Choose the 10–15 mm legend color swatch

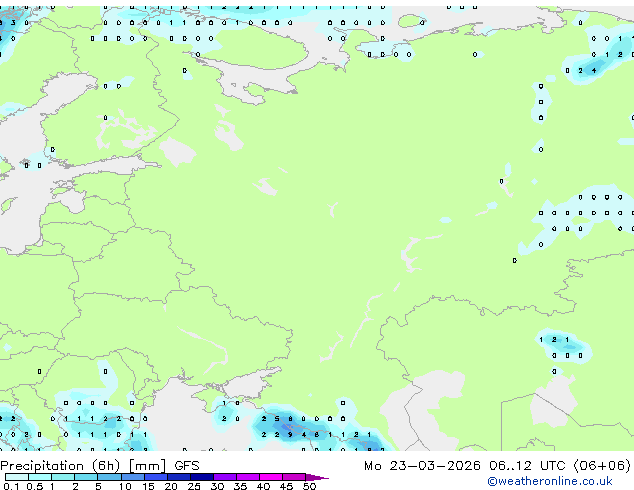[133, 477]
